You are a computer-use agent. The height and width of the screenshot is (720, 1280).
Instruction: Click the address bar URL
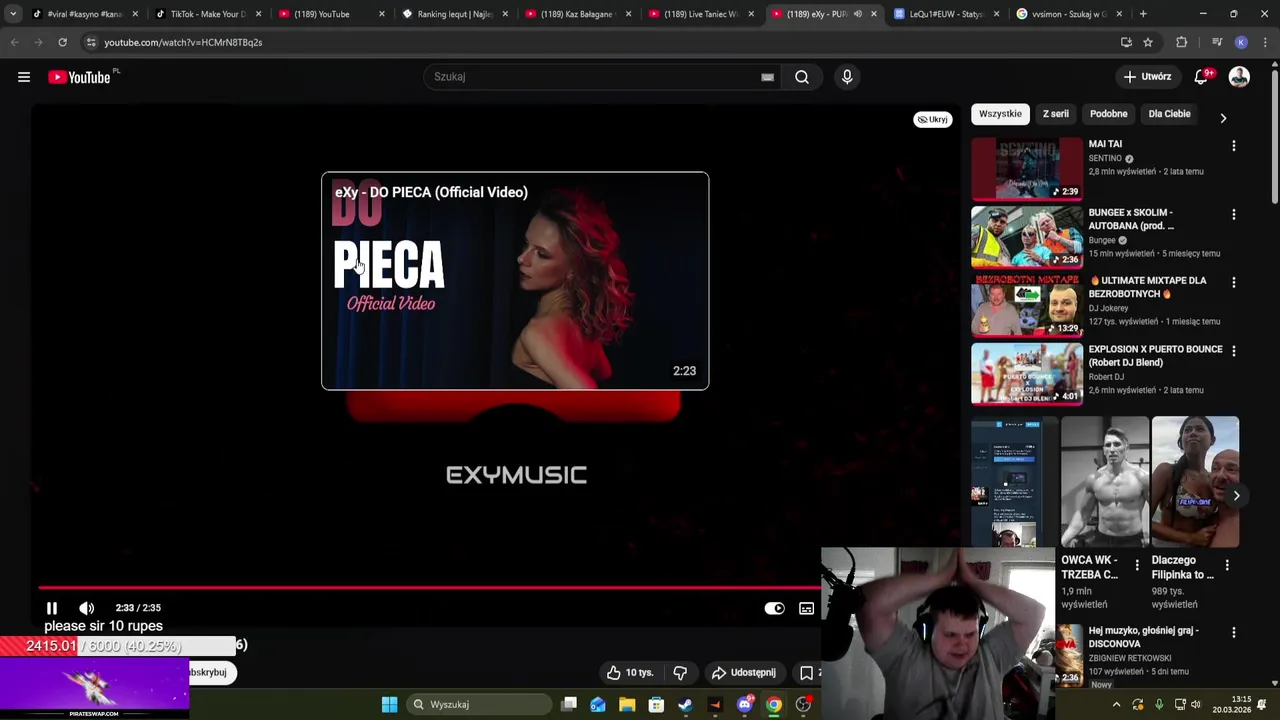[x=183, y=42]
